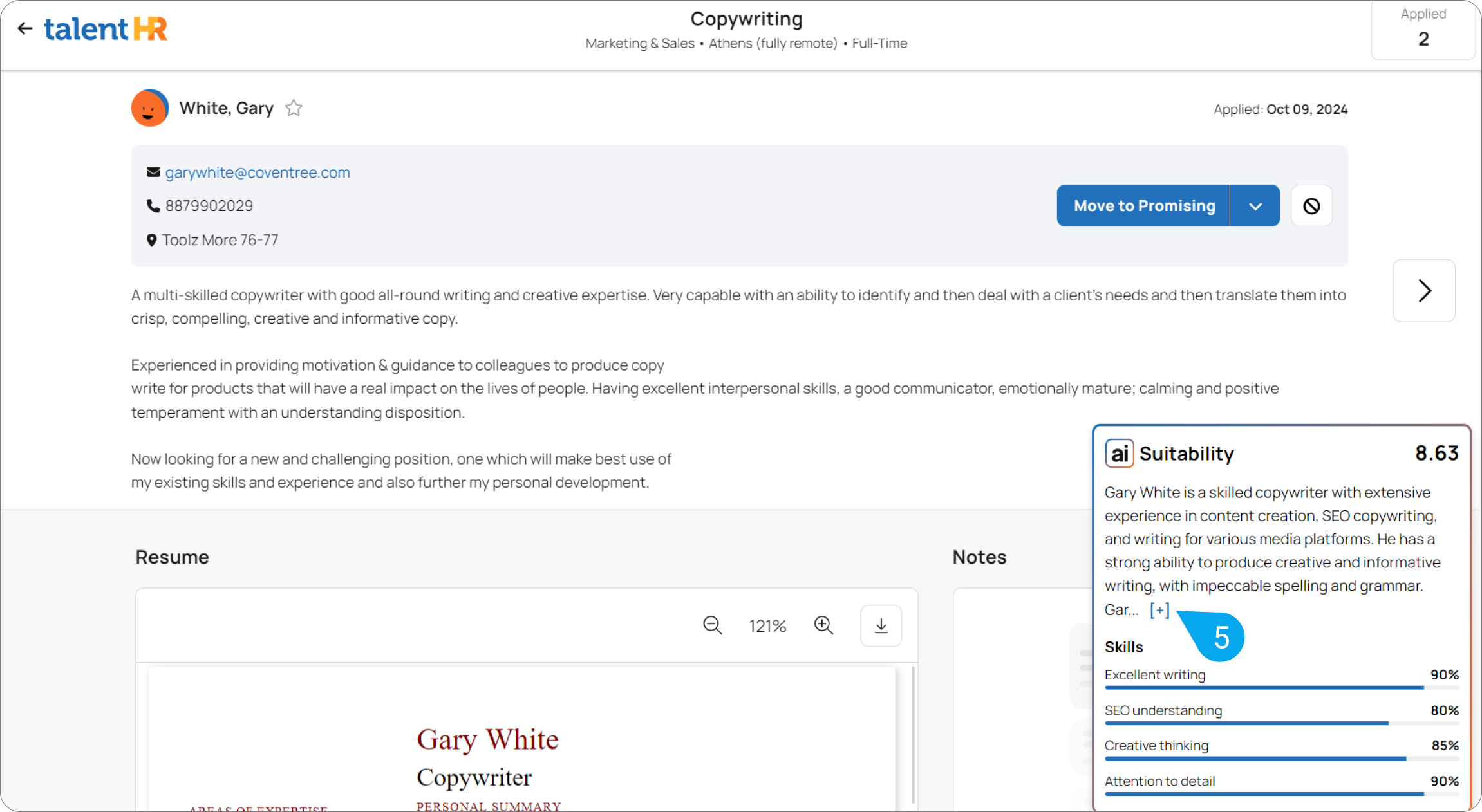The image size is (1482, 812).
Task: Click the AI icon in Suitability panel
Action: pos(1119,454)
